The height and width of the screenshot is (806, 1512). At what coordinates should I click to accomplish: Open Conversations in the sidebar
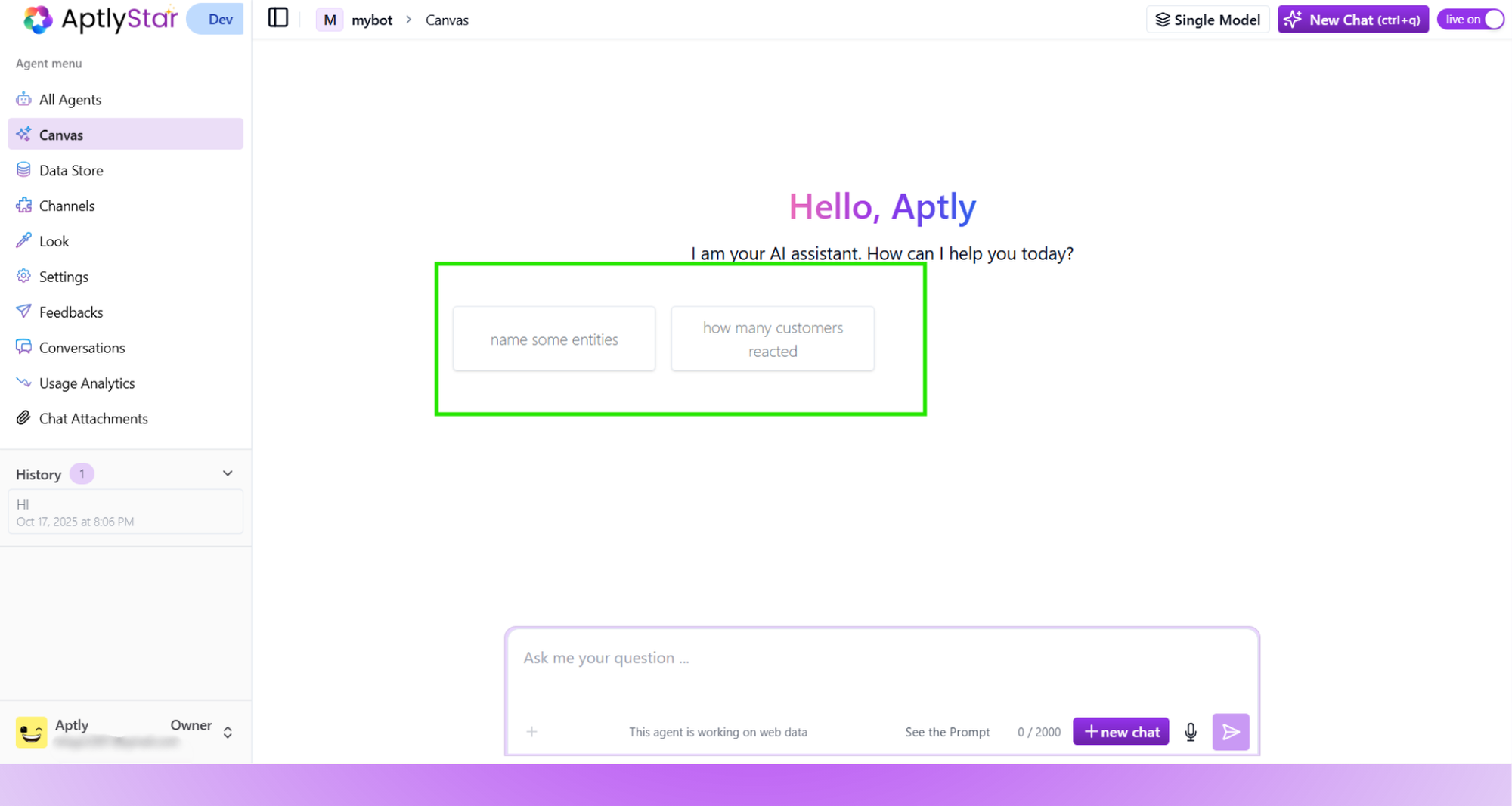pyautogui.click(x=82, y=347)
